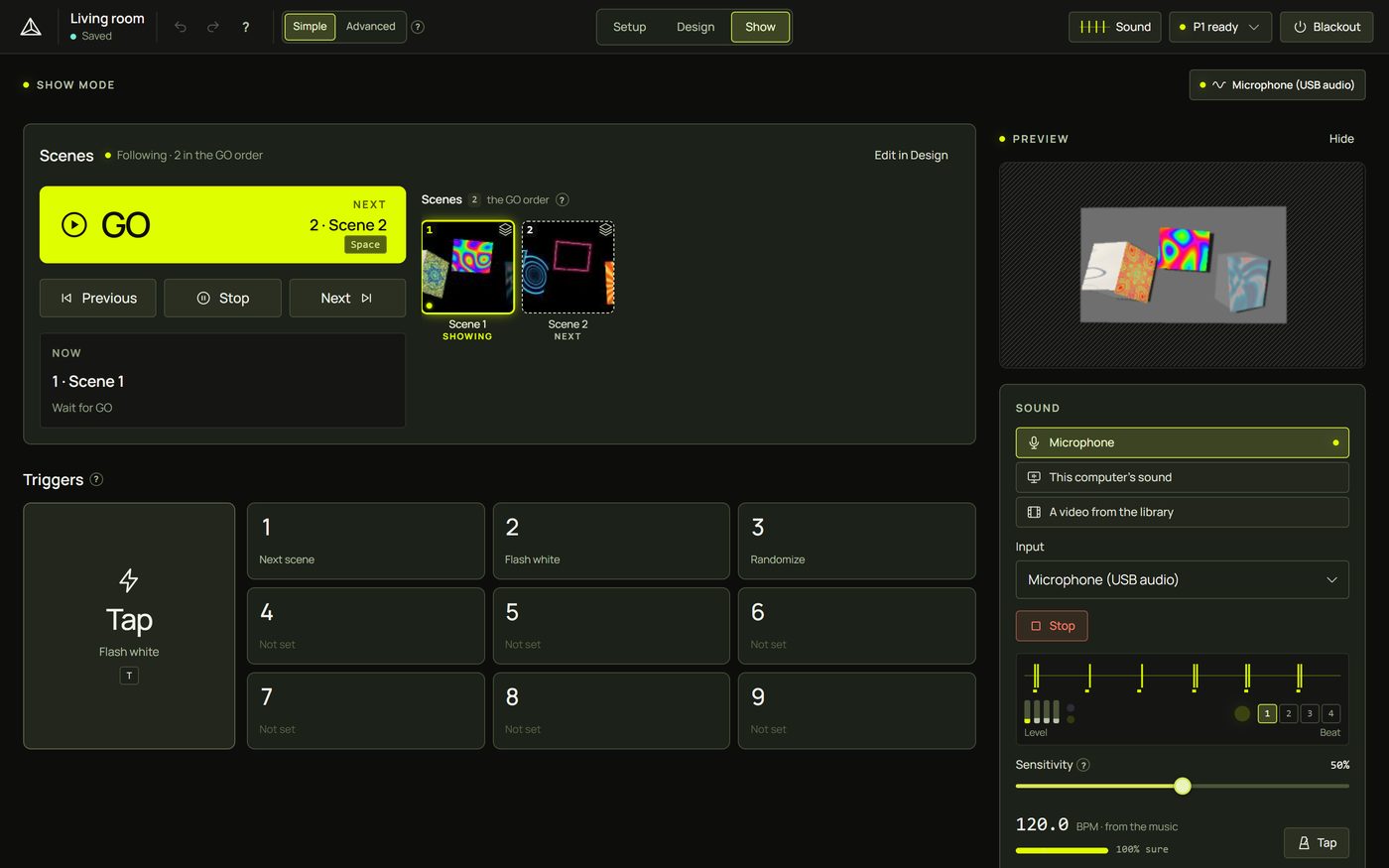Click the metronome Tap tempo button
Viewport: 1389px width, 868px height.
[x=1317, y=842]
